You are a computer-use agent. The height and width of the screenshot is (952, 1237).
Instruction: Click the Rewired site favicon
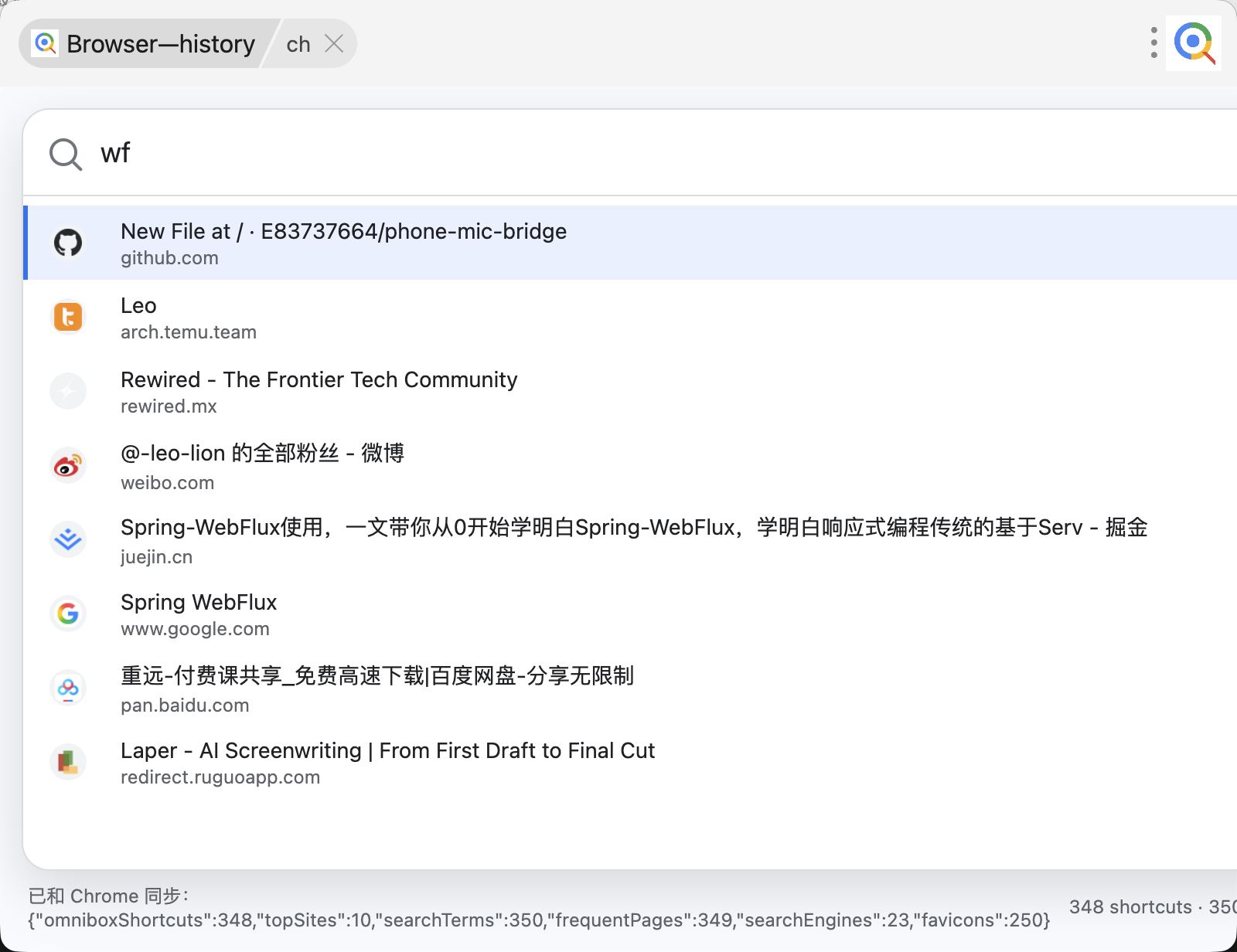pyautogui.click(x=68, y=391)
